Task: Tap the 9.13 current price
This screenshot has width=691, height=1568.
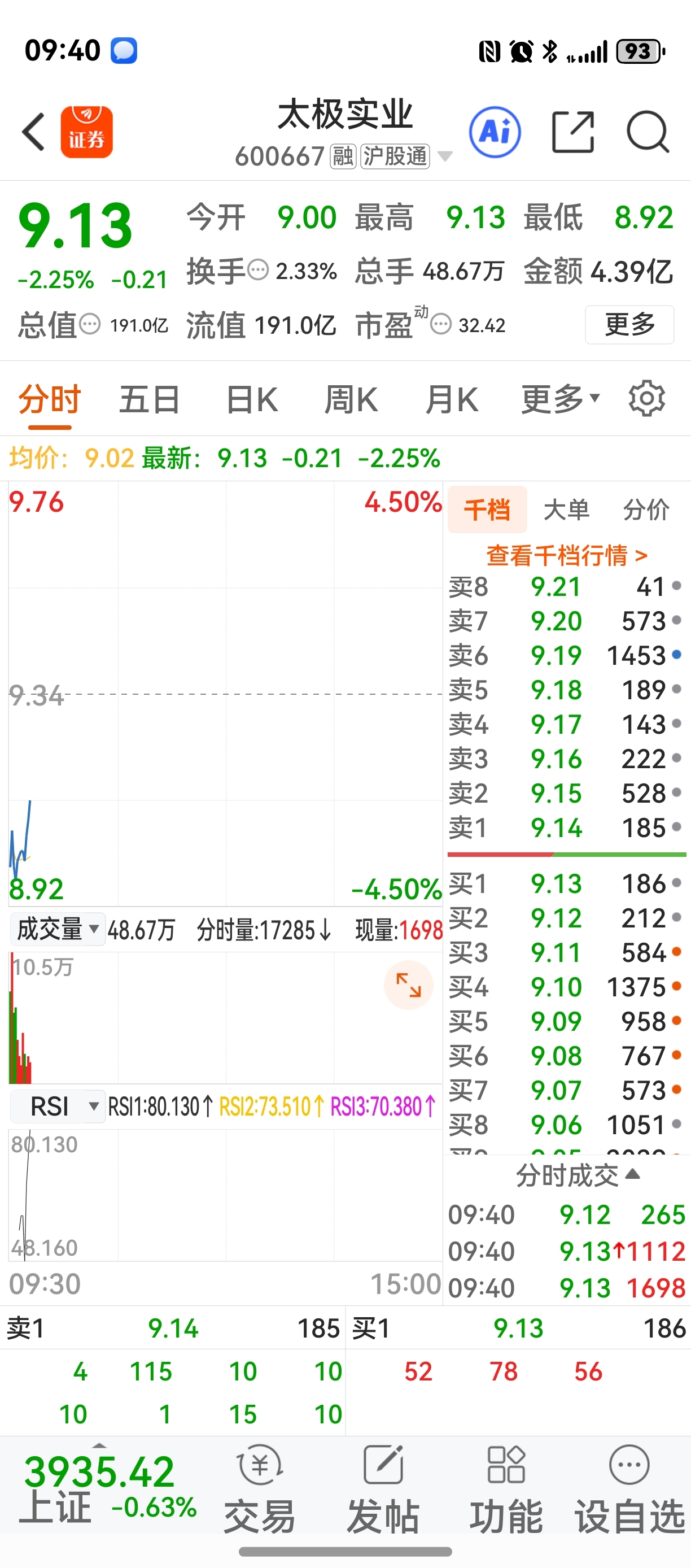Action: tap(76, 226)
